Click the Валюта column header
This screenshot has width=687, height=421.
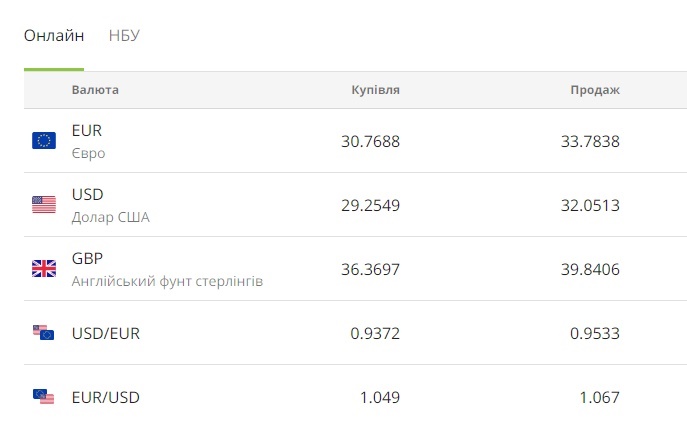[95, 90]
